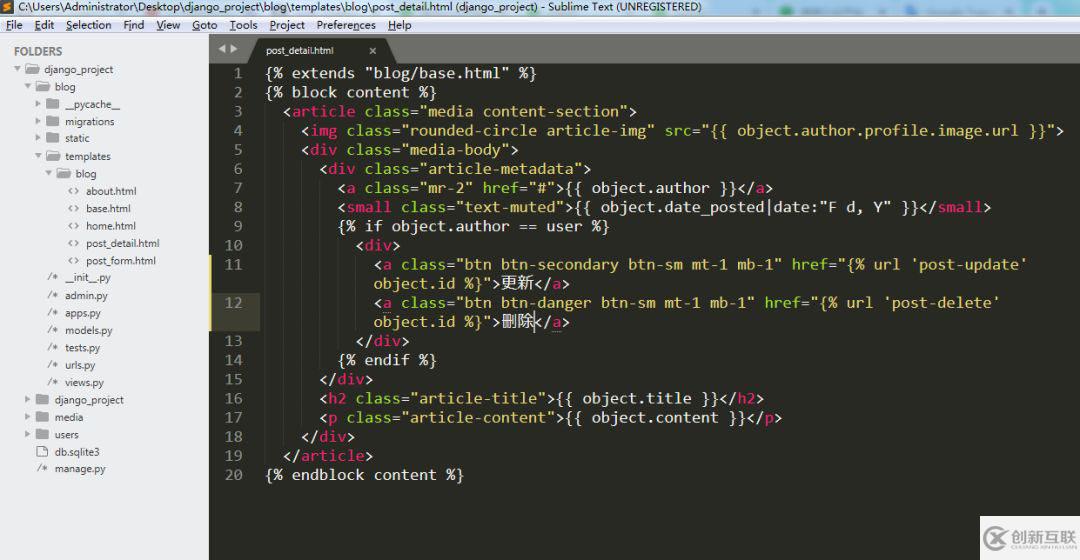Click the home.html code file icon
Screen dimensions: 1080x560
pyautogui.click(x=74, y=225)
